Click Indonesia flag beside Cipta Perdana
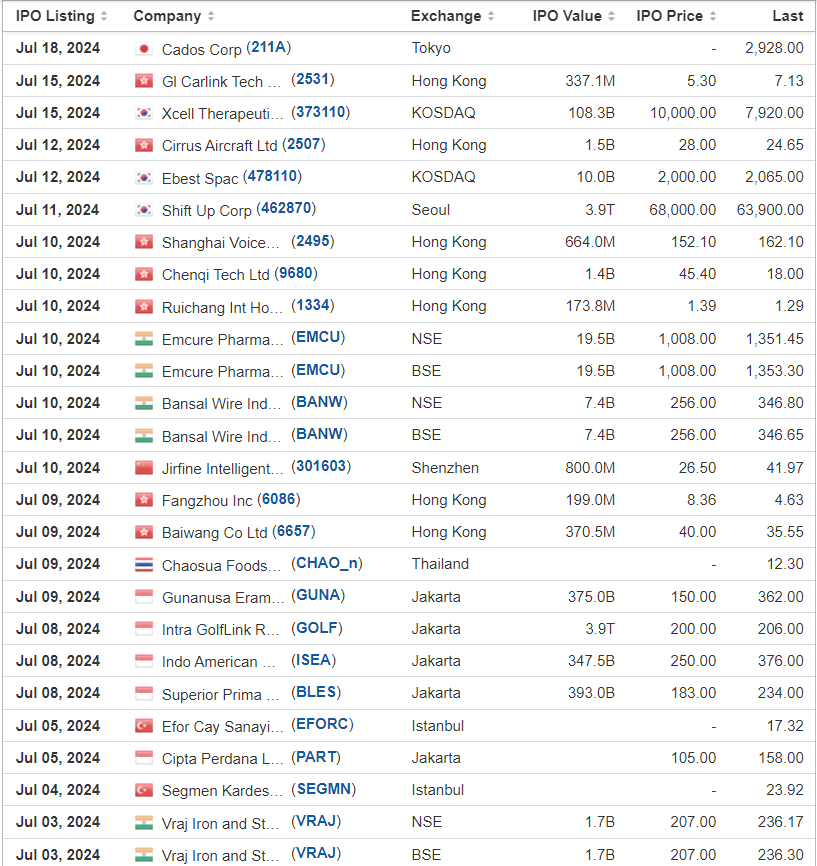The height and width of the screenshot is (866, 817). tap(144, 758)
